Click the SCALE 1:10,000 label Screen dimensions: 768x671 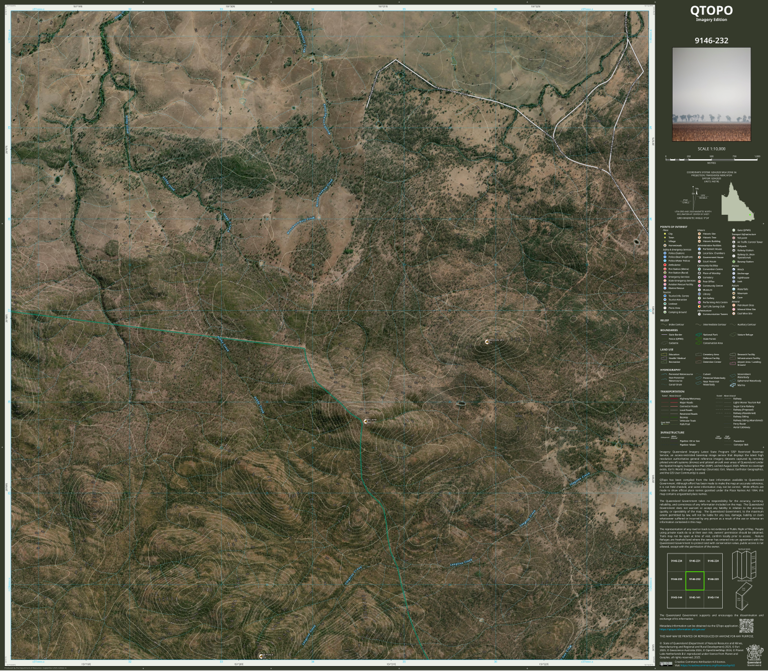711,149
